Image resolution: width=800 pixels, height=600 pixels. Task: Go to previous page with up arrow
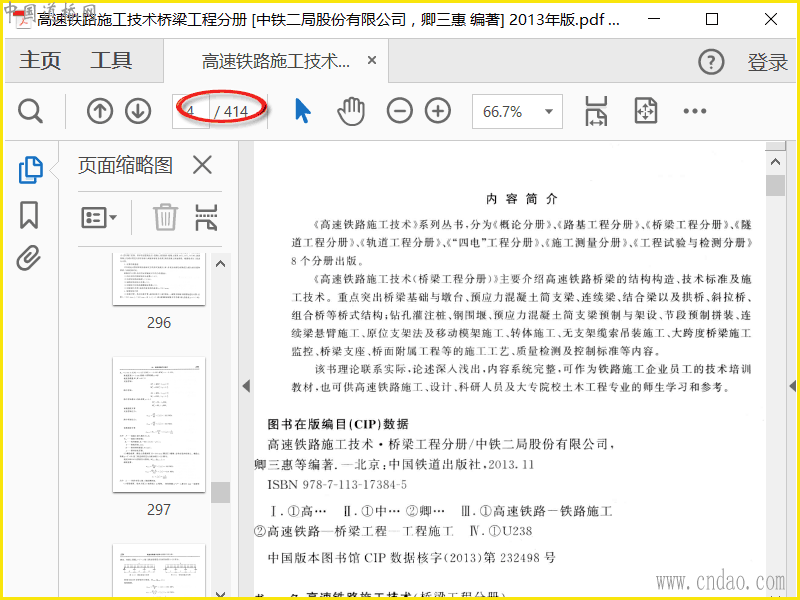99,111
